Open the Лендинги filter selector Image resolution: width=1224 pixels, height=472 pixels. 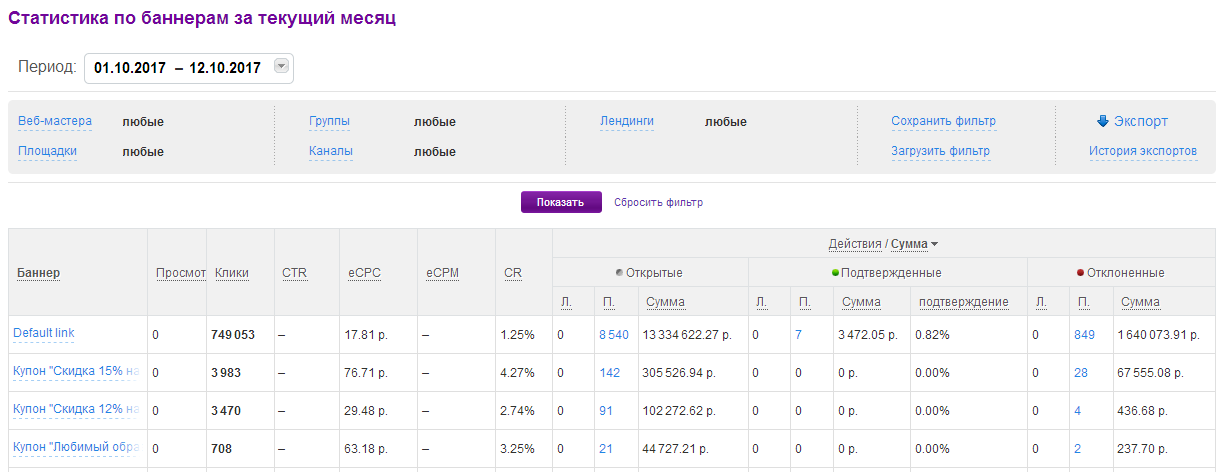(x=626, y=122)
